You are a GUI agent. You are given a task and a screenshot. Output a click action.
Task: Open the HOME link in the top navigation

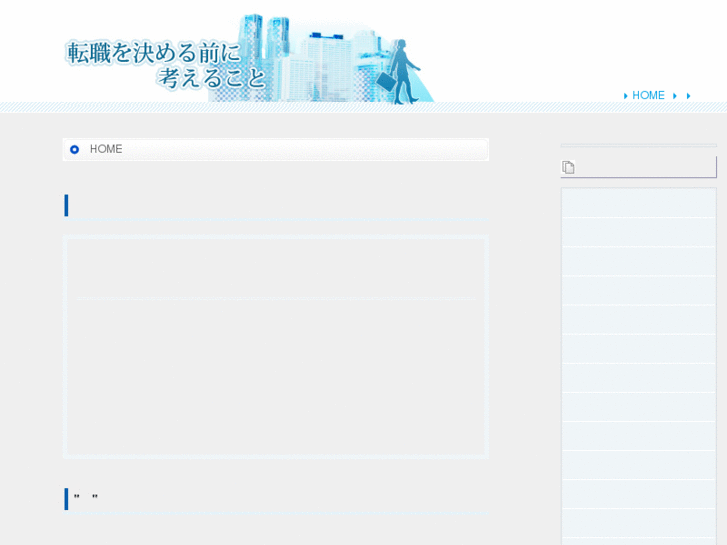coord(648,95)
